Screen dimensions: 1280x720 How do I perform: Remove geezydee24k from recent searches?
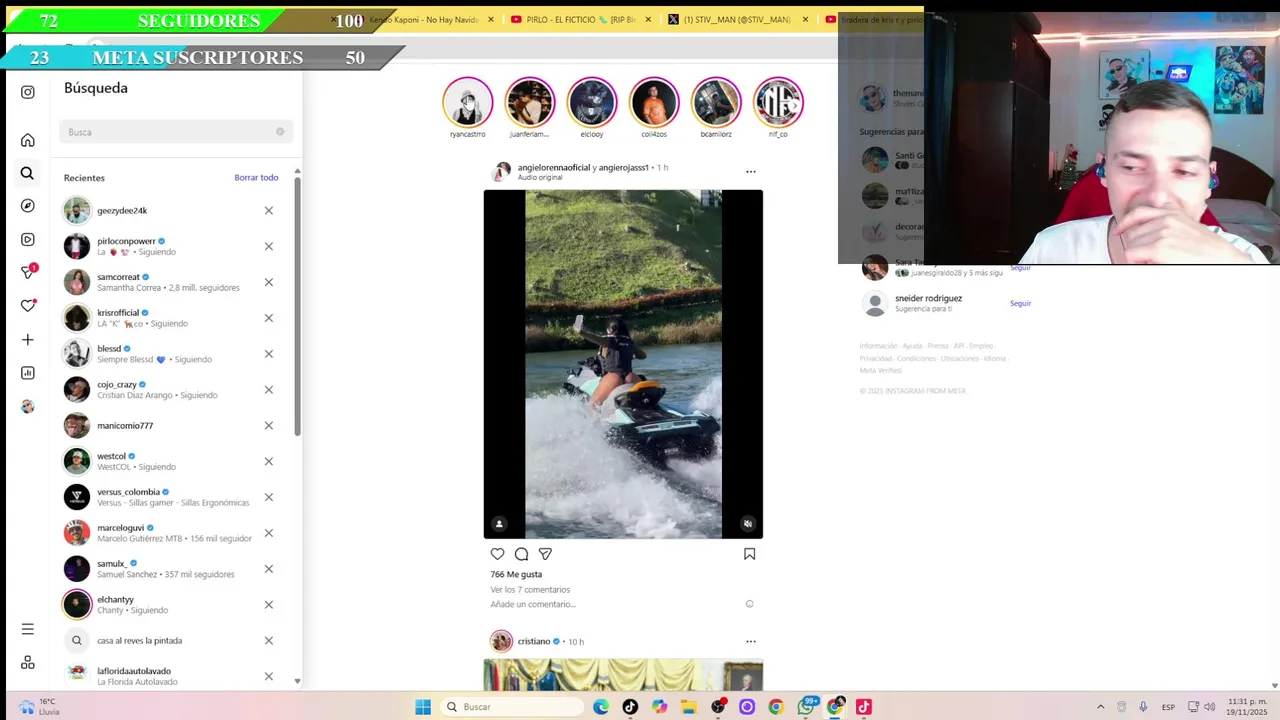(x=268, y=210)
